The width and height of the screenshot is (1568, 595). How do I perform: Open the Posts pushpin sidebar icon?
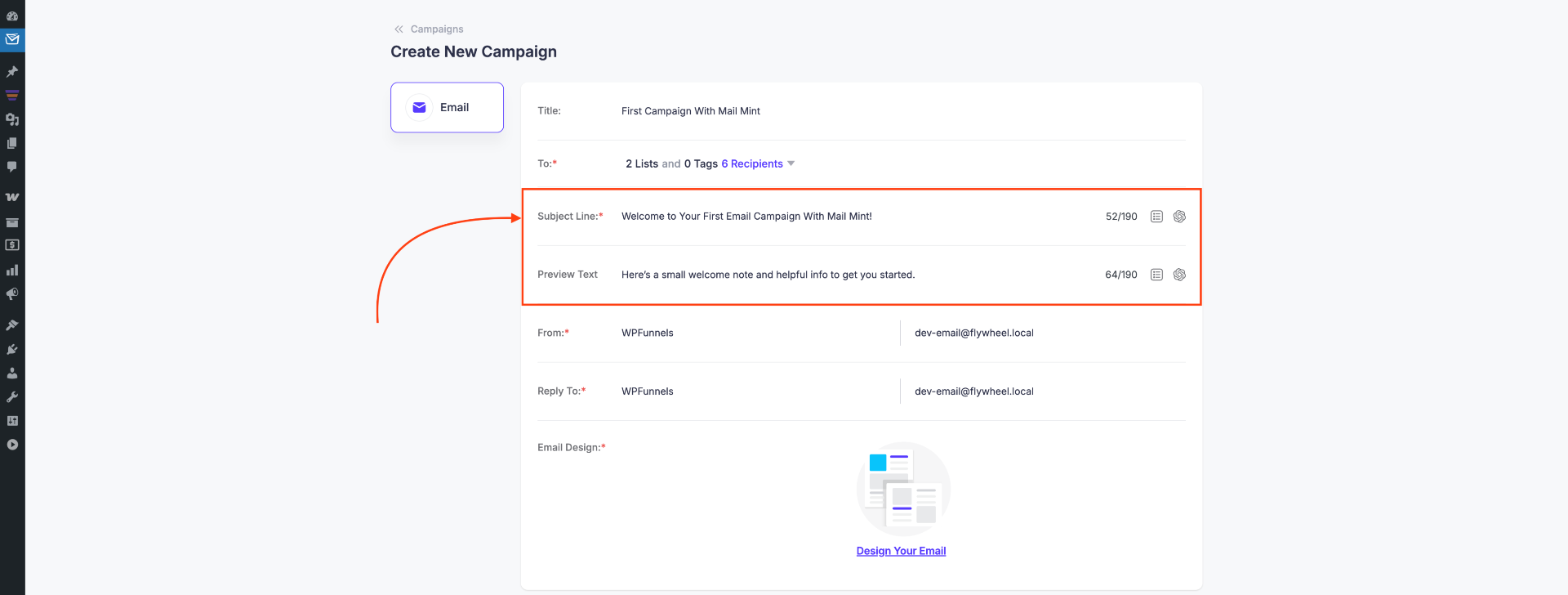12,71
